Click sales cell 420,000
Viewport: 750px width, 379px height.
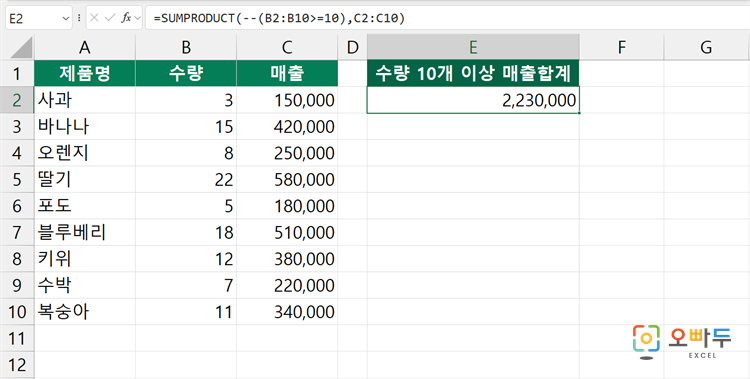(x=287, y=126)
